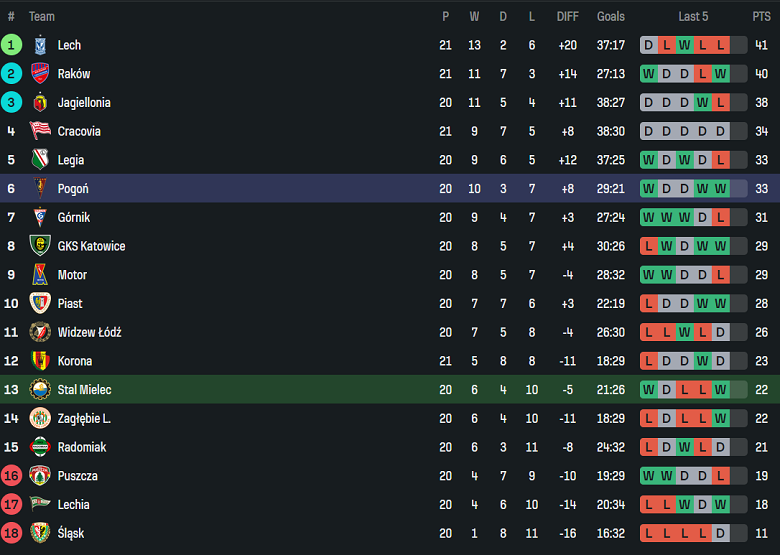
Task: Open the Górnik team name link
Action: [74, 217]
